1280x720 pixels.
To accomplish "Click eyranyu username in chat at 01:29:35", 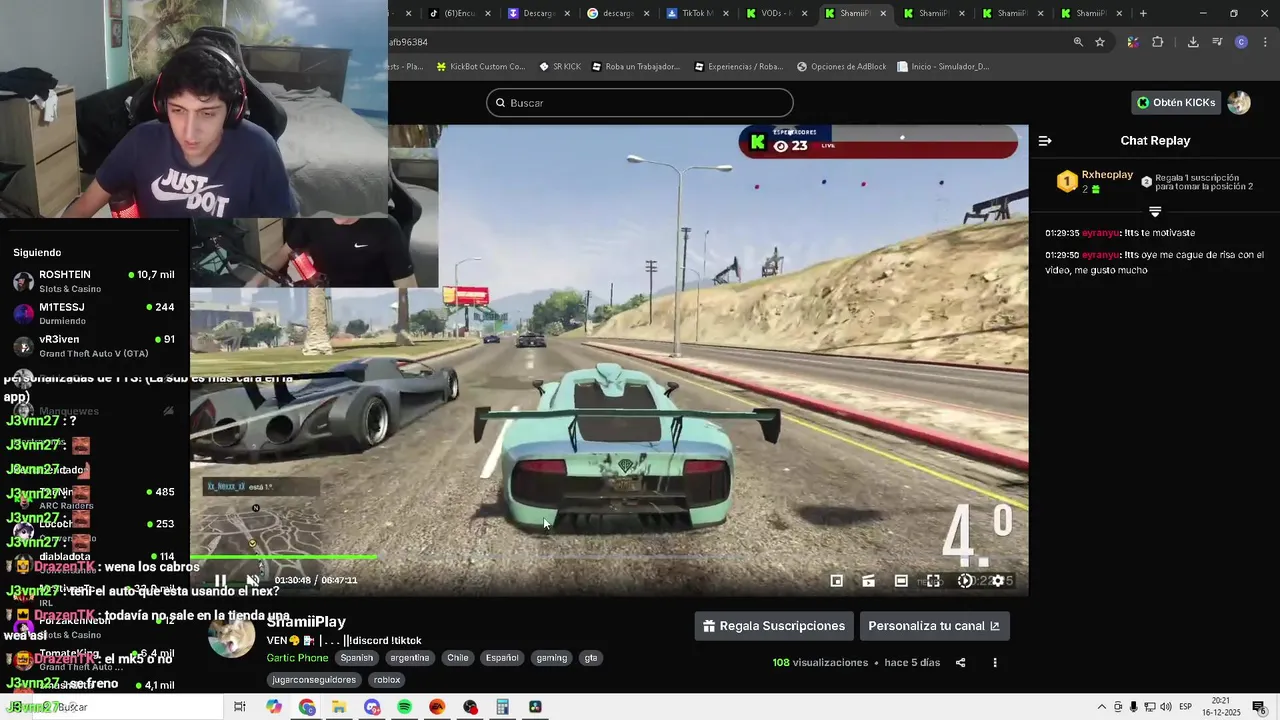I will click(x=1100, y=233).
